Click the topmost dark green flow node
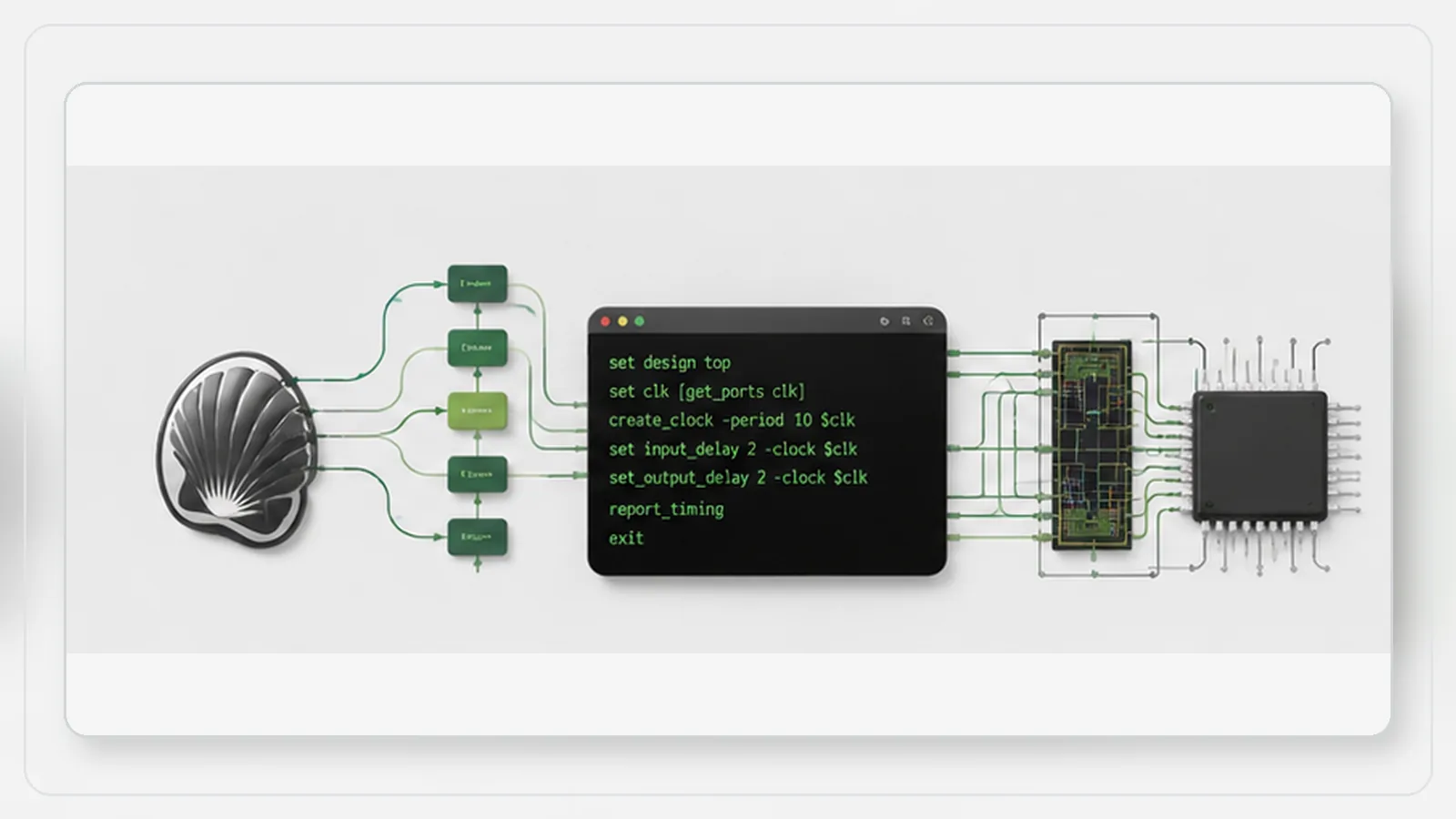The height and width of the screenshot is (819, 1456). point(477,284)
